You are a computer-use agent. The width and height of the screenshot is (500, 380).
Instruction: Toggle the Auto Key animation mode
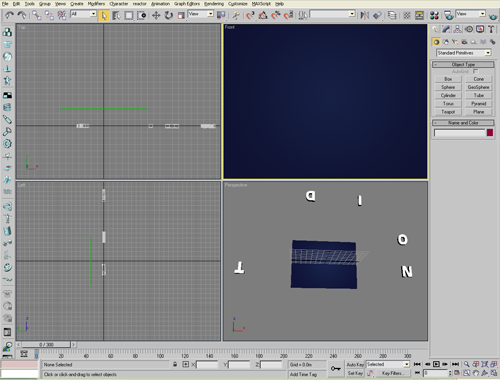click(x=355, y=365)
